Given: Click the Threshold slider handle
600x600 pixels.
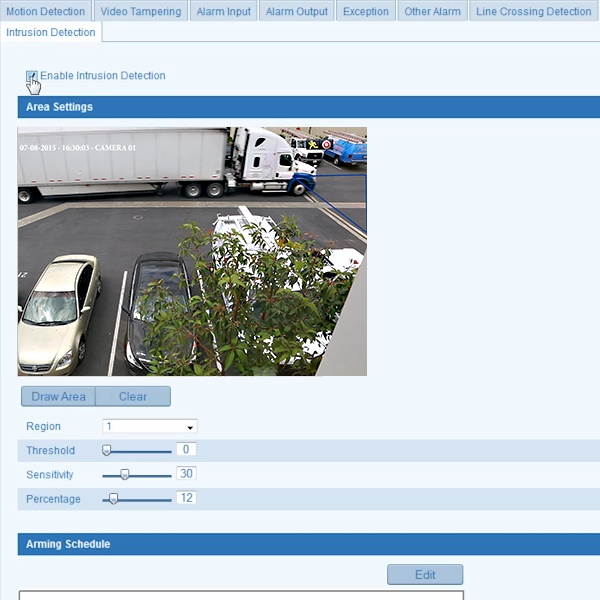Looking at the screenshot, I should pyautogui.click(x=106, y=451).
